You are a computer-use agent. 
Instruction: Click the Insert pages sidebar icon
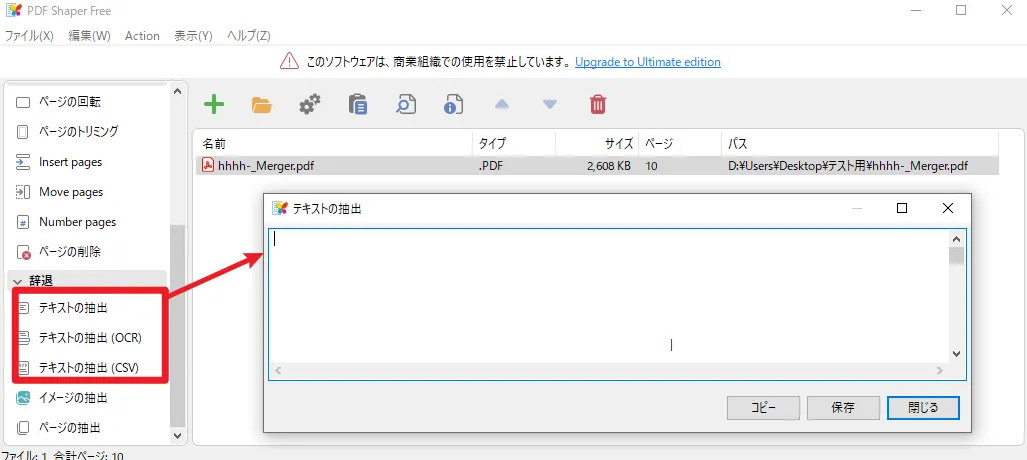(x=23, y=162)
